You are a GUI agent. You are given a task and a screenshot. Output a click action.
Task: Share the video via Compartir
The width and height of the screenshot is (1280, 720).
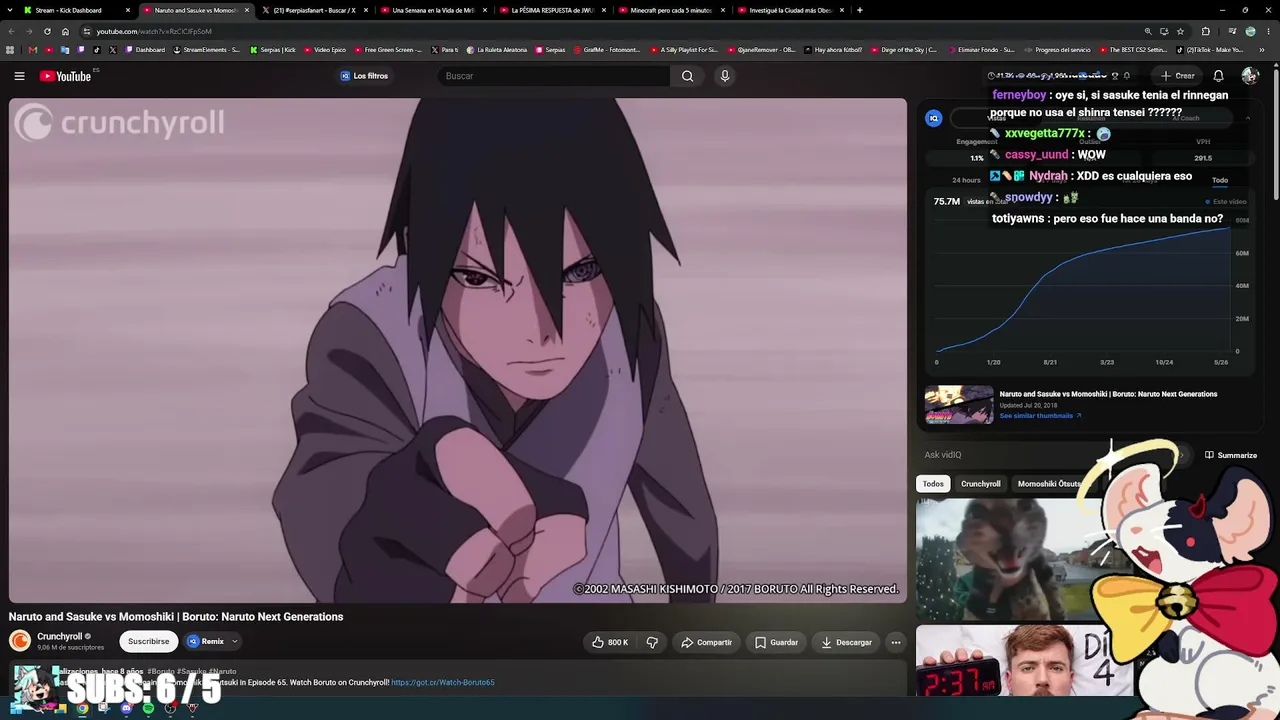pos(706,642)
